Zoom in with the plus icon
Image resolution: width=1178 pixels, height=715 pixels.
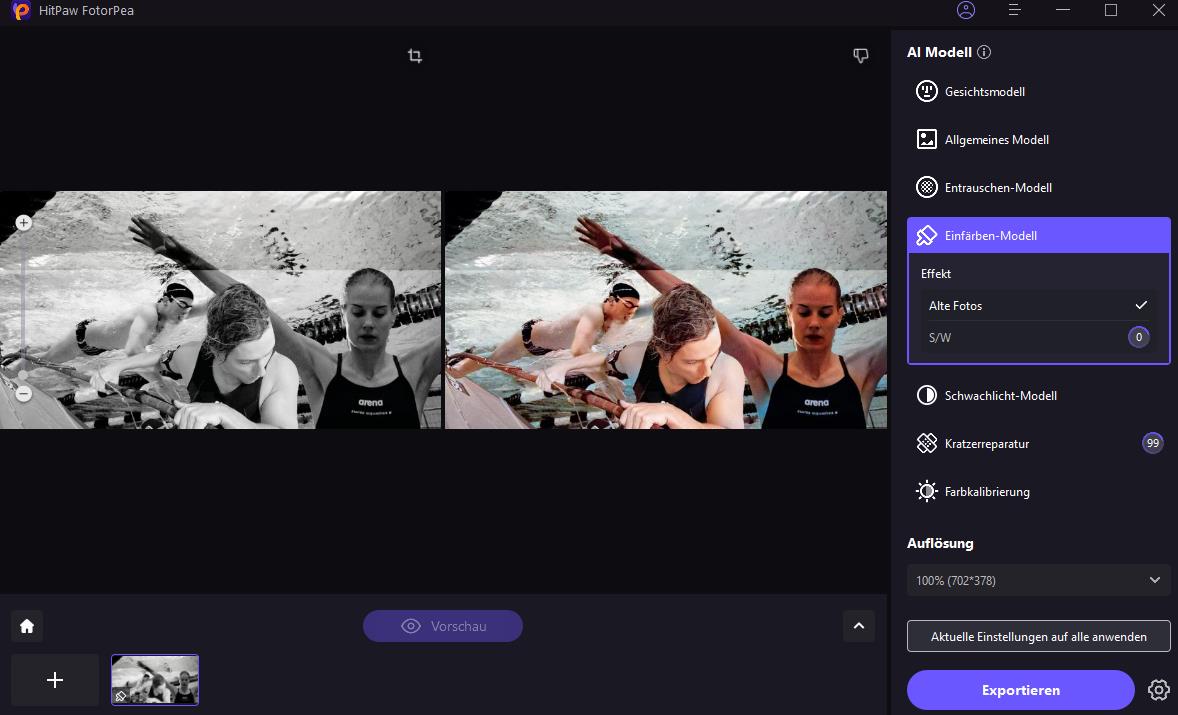tap(23, 222)
